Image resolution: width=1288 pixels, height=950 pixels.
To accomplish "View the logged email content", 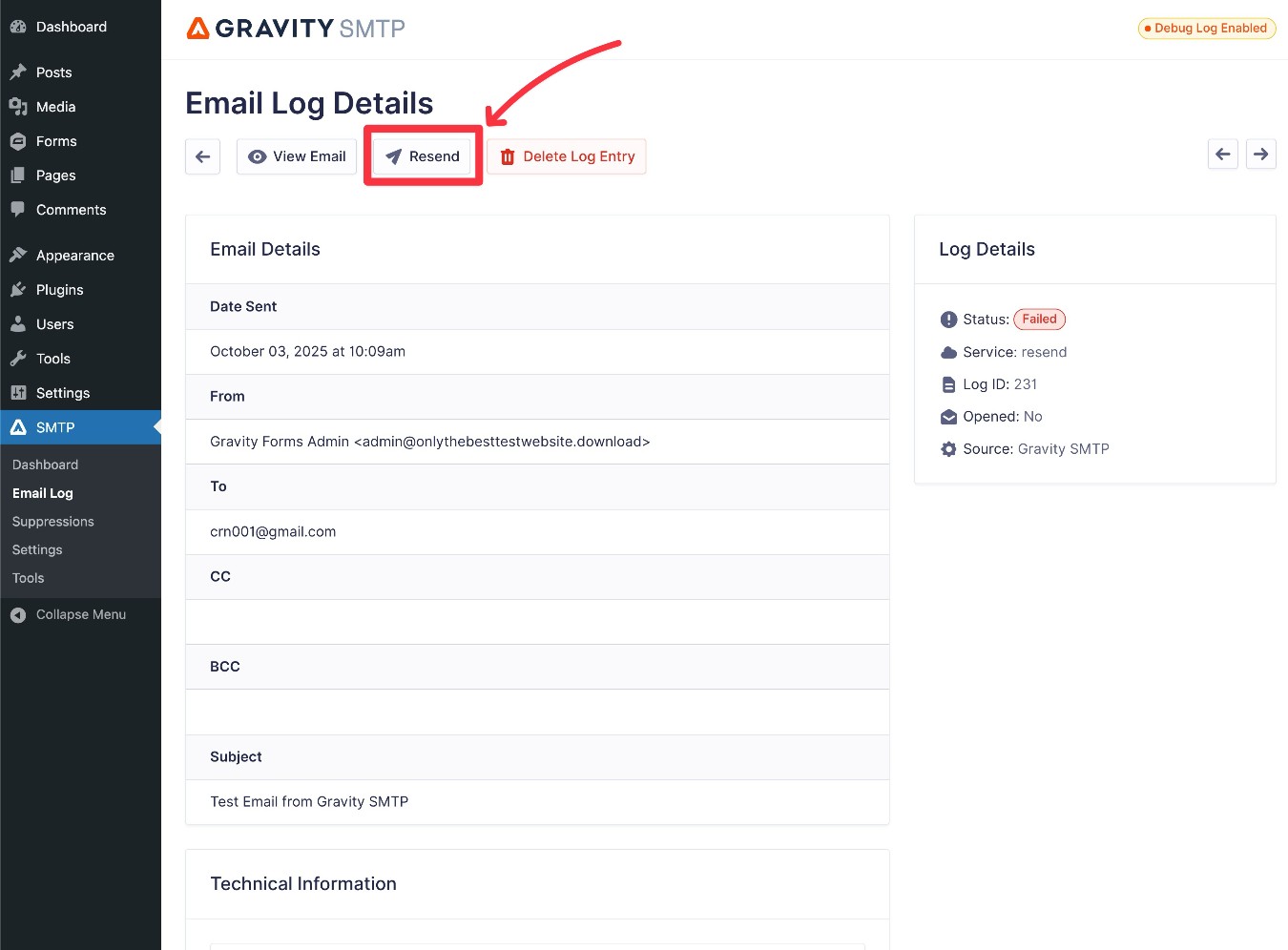I will [x=296, y=155].
